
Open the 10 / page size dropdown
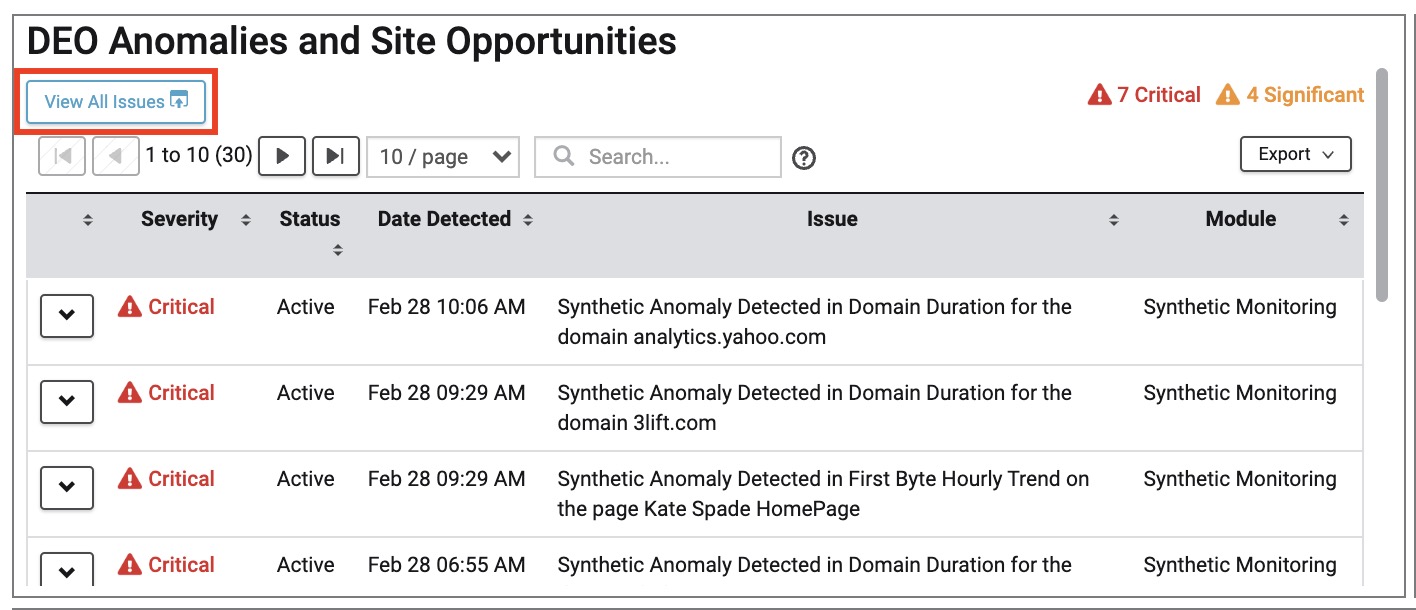coord(443,157)
